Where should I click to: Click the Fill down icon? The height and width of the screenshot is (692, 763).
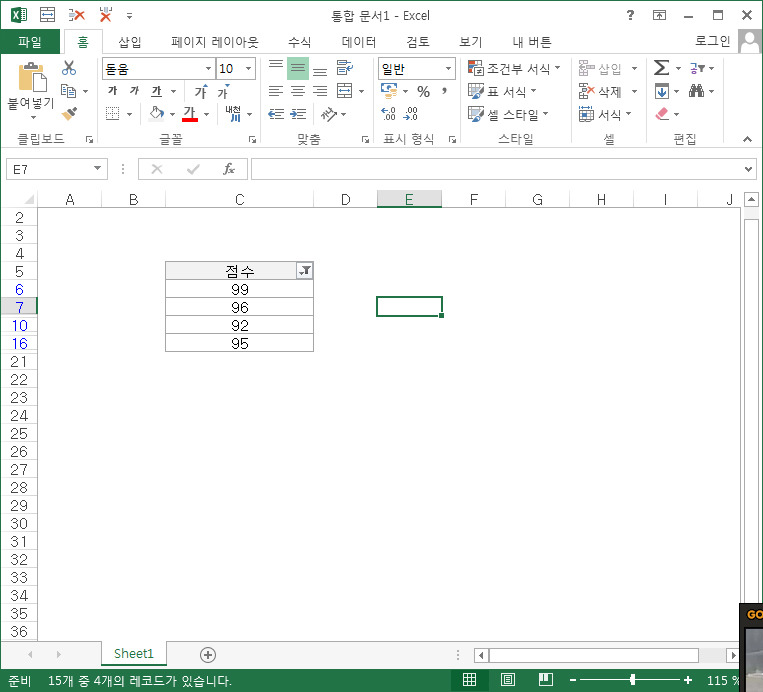click(662, 91)
